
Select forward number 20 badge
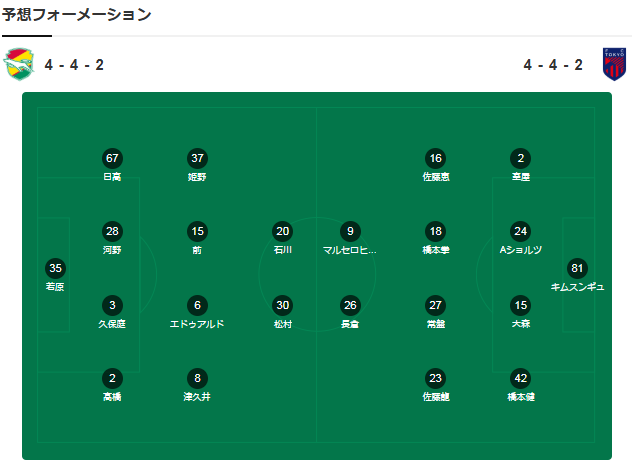[283, 231]
